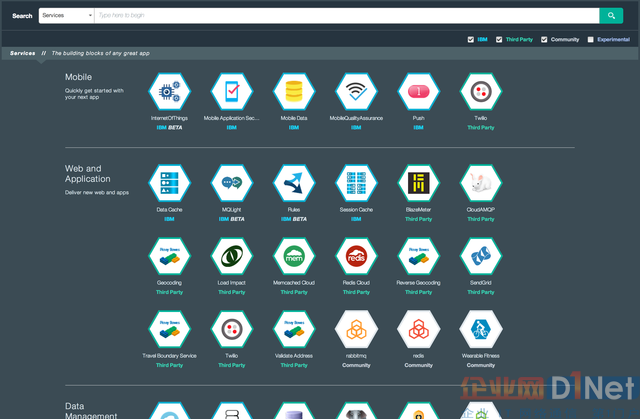This screenshot has height=419, width=640.
Task: Click the 'Session Cache' service name
Action: (356, 209)
